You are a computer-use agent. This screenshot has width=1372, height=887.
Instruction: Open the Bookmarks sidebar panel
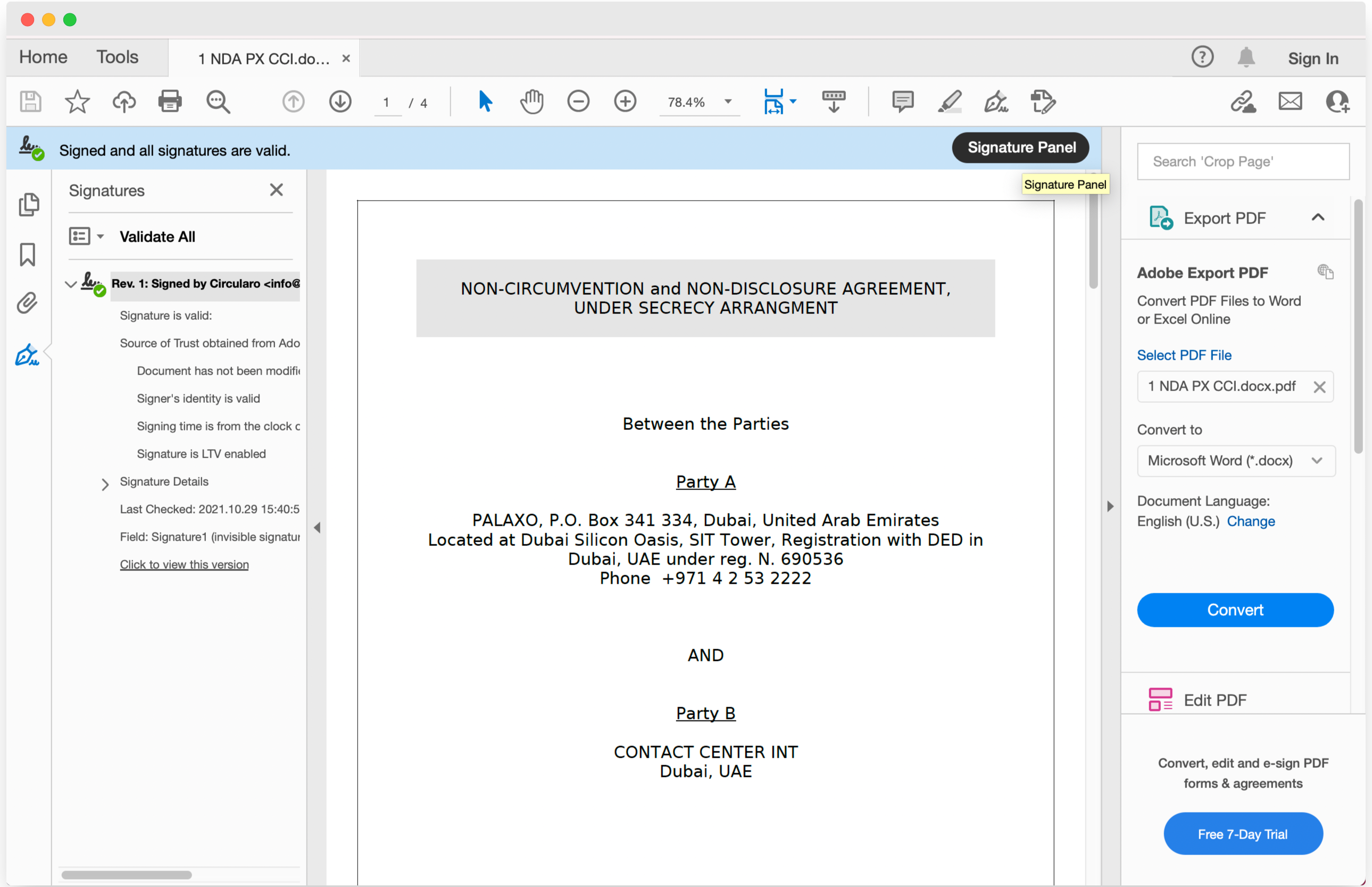[x=27, y=254]
